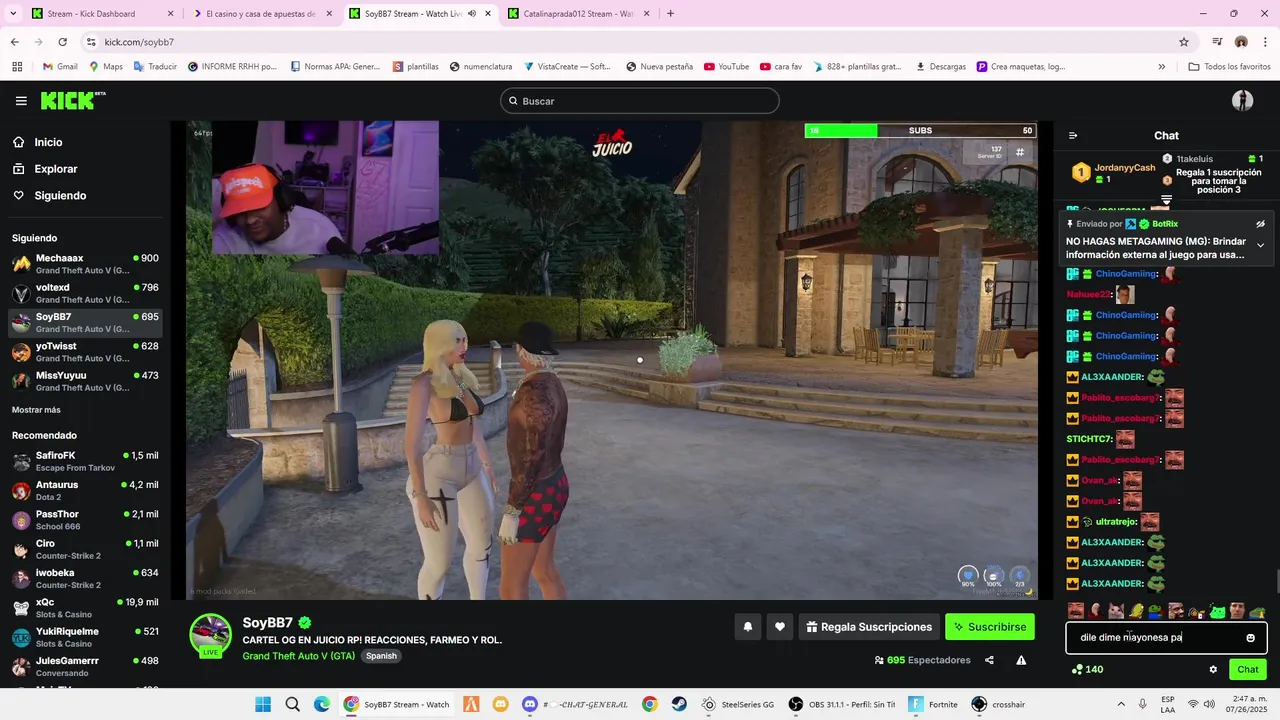Reload the page
1280x720 pixels.
(62, 42)
